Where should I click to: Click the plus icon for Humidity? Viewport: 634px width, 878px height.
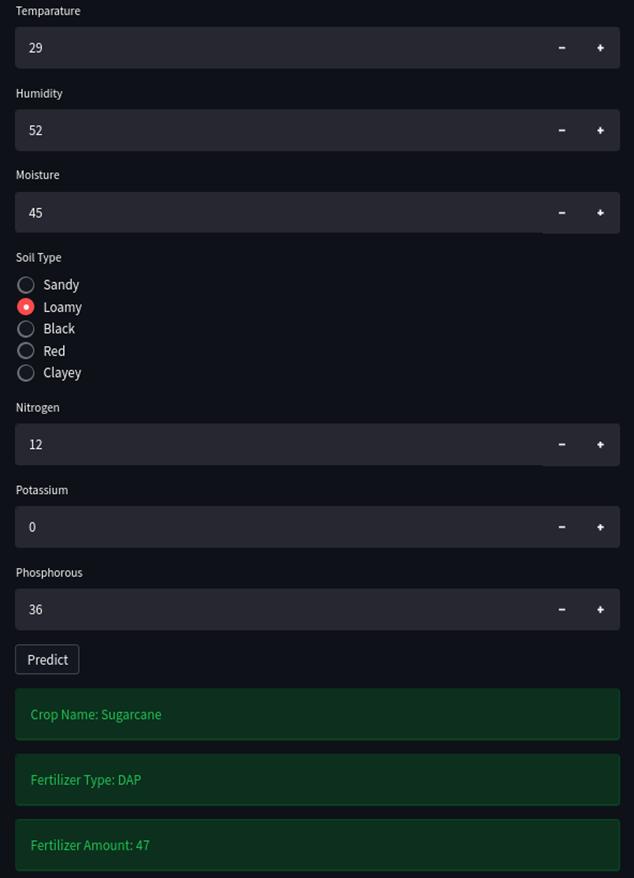(x=600, y=130)
